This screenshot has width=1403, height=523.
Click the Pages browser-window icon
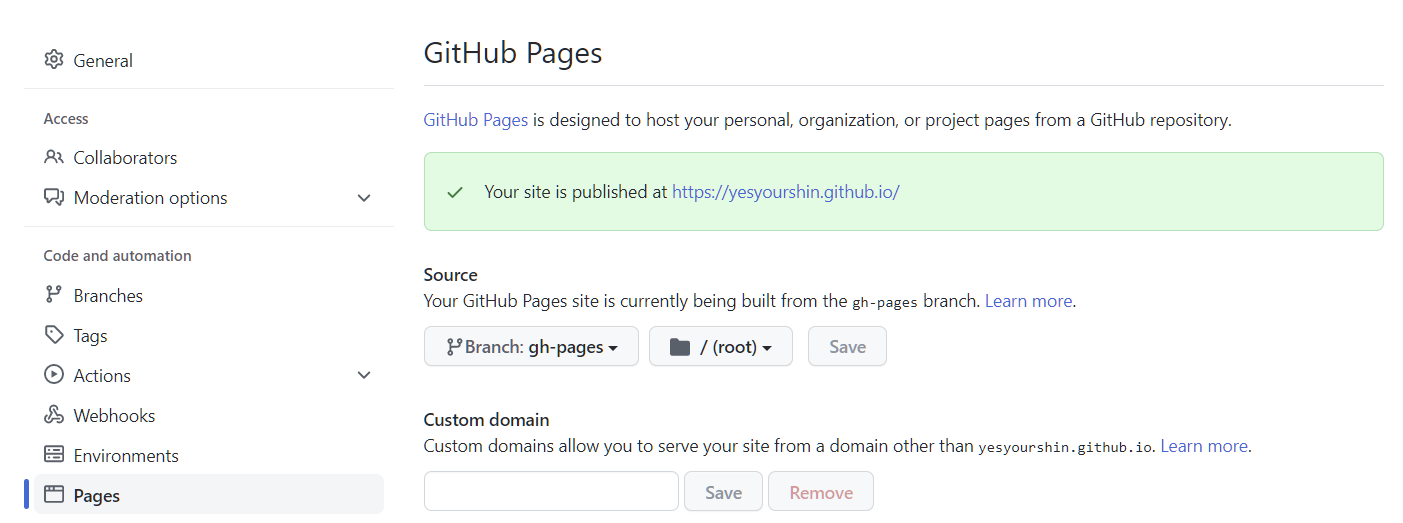[x=54, y=495]
